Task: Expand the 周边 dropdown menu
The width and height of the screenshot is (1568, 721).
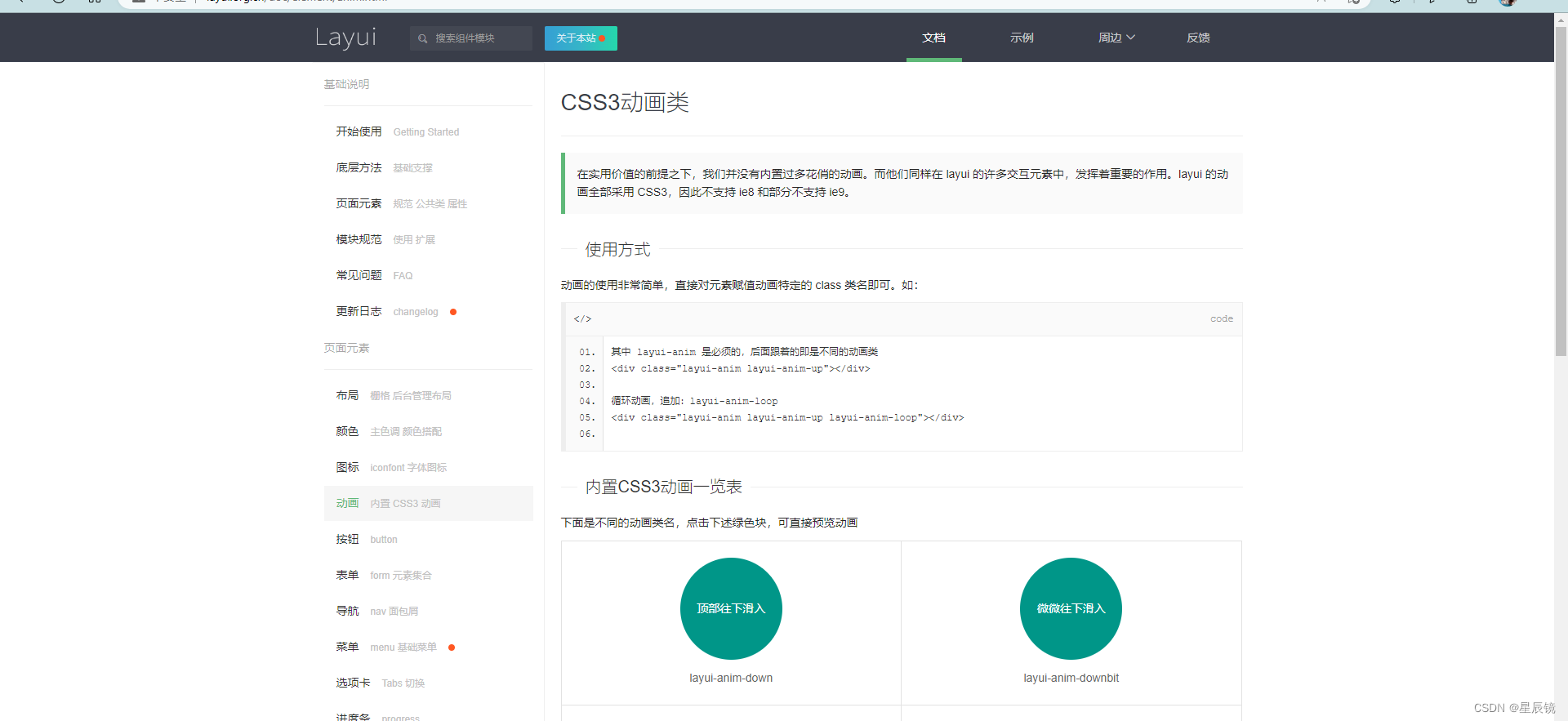Action: pos(1116,38)
